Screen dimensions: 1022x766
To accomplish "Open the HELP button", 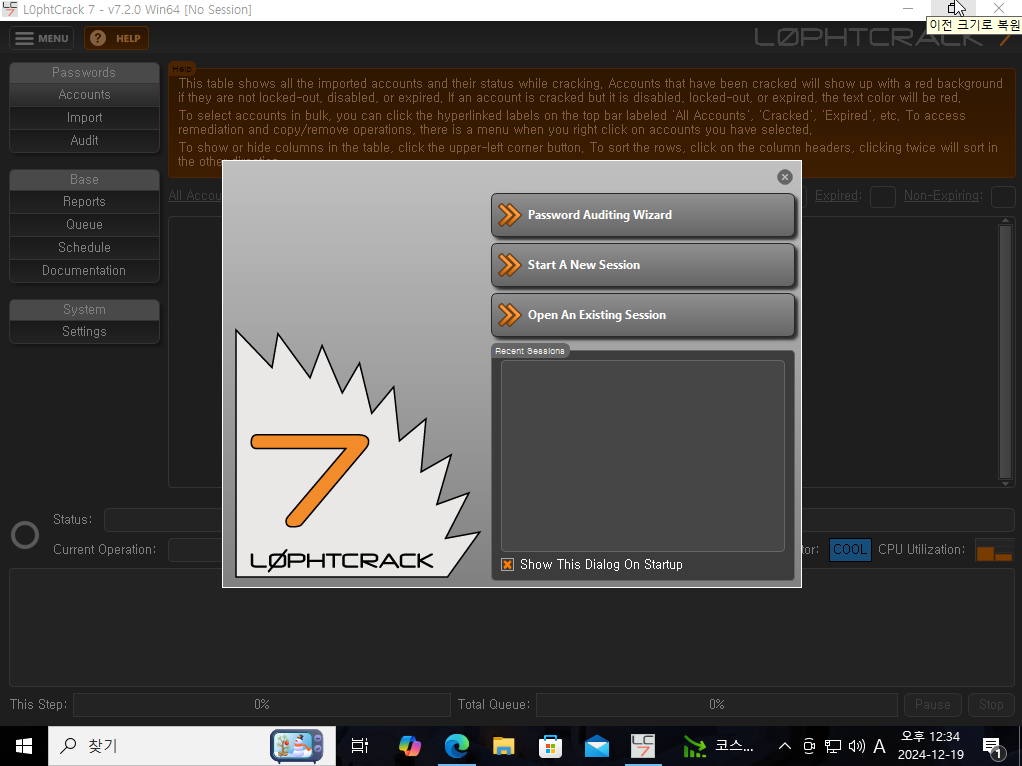I will click(117, 38).
